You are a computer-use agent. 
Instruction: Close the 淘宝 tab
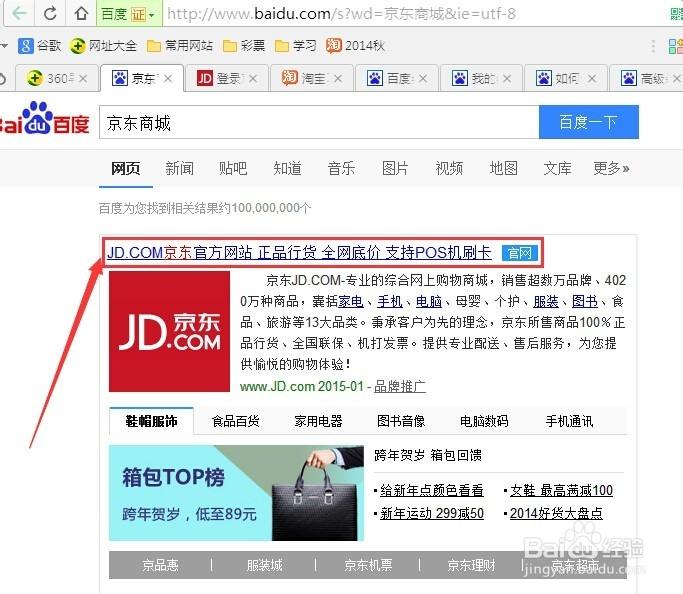coord(338,78)
